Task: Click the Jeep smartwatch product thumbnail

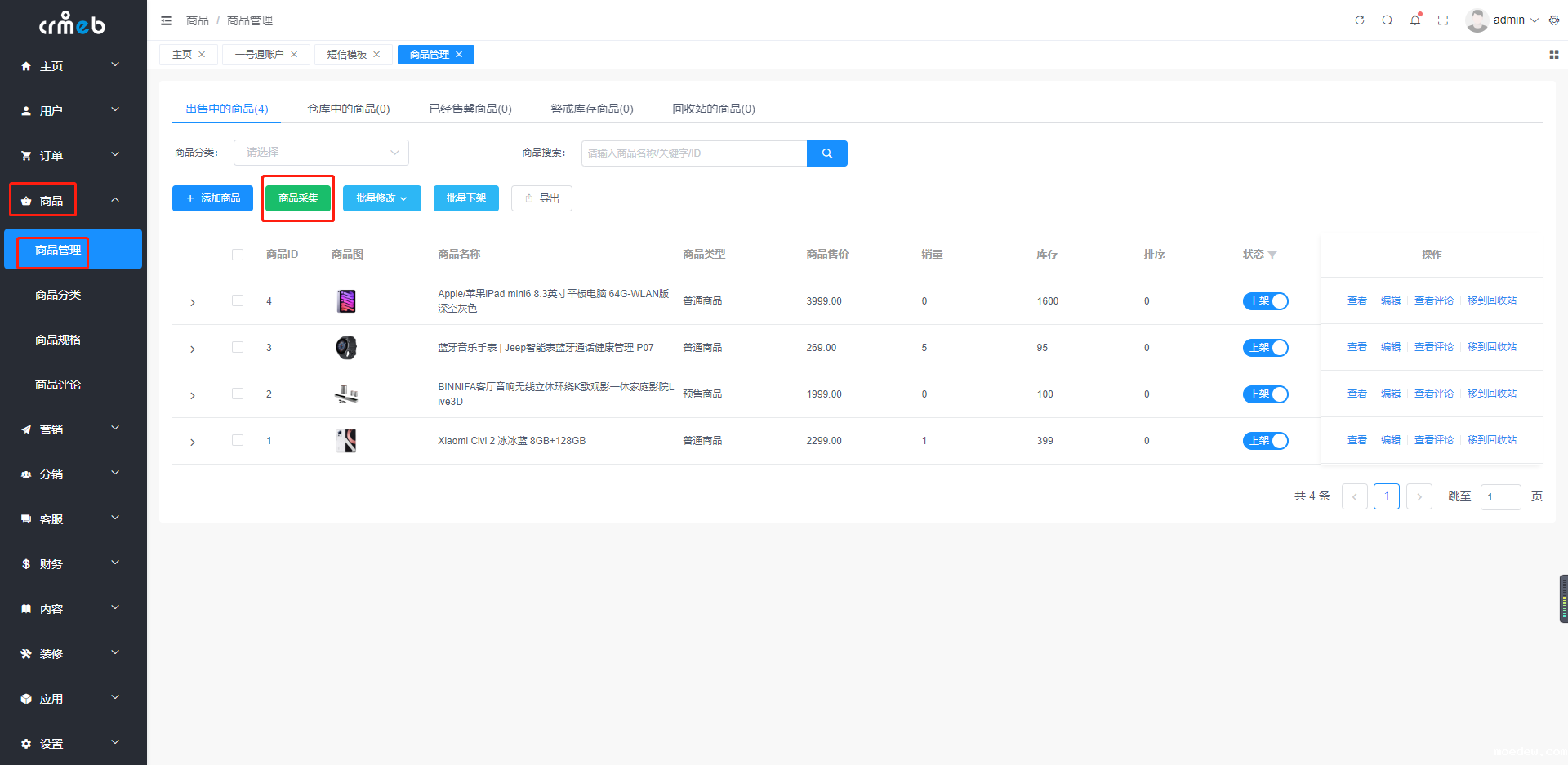Action: 346,348
